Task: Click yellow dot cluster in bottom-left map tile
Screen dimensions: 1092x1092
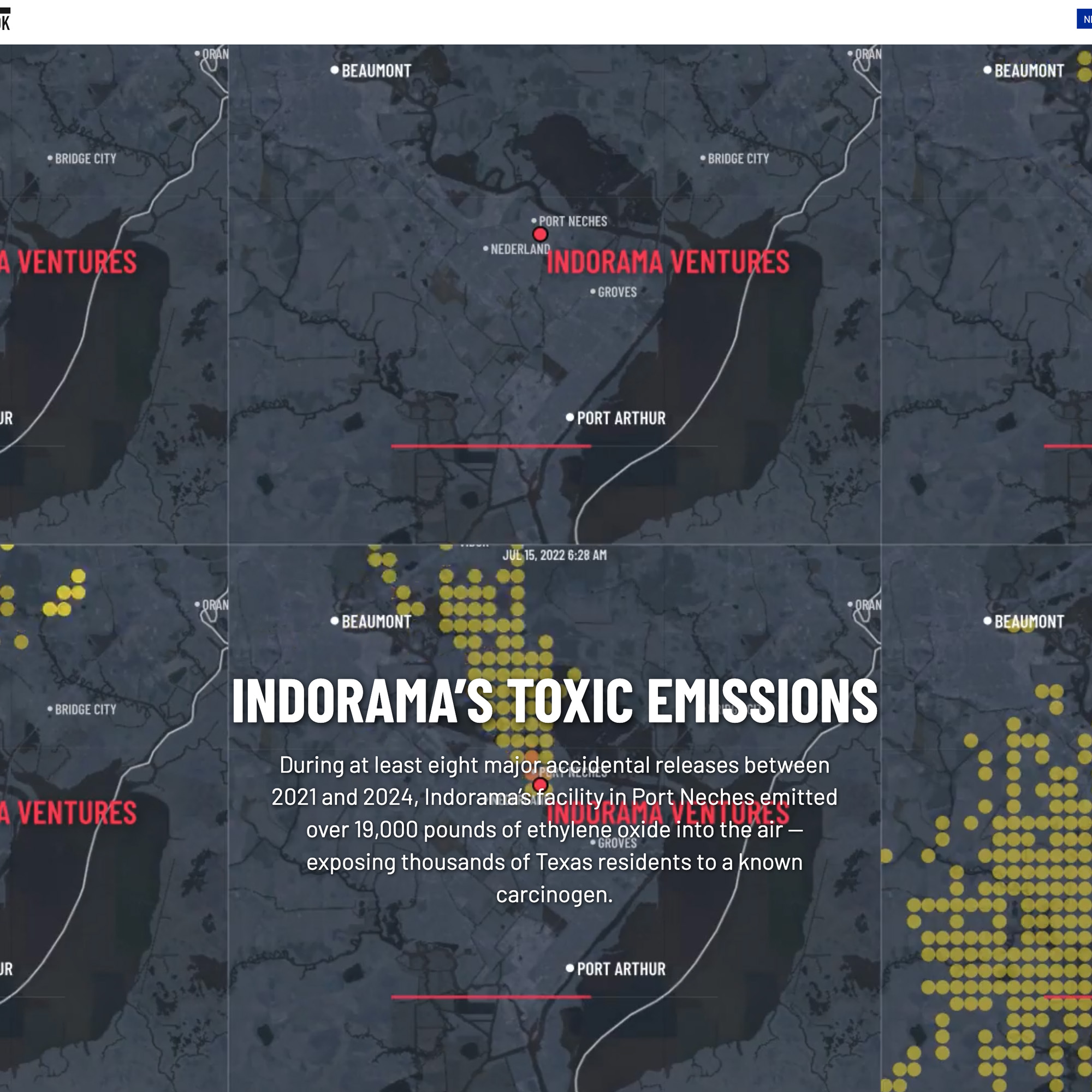Action: (x=65, y=592)
